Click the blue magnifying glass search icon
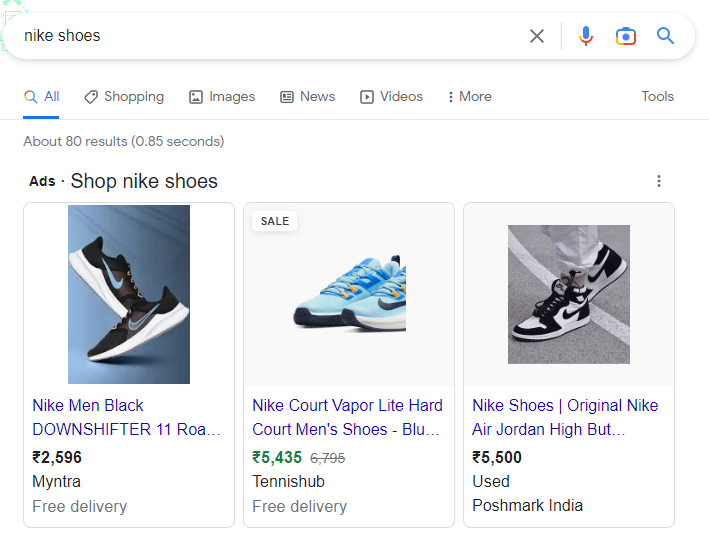709x539 pixels. click(x=665, y=35)
